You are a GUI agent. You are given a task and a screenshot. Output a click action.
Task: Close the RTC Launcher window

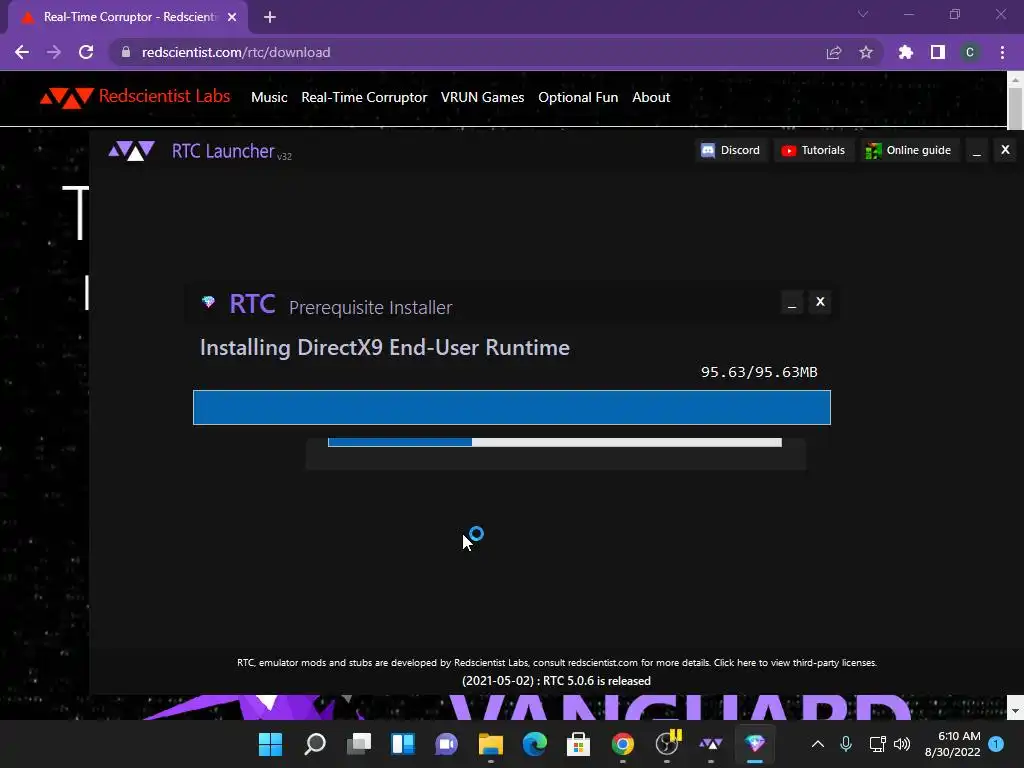1006,150
